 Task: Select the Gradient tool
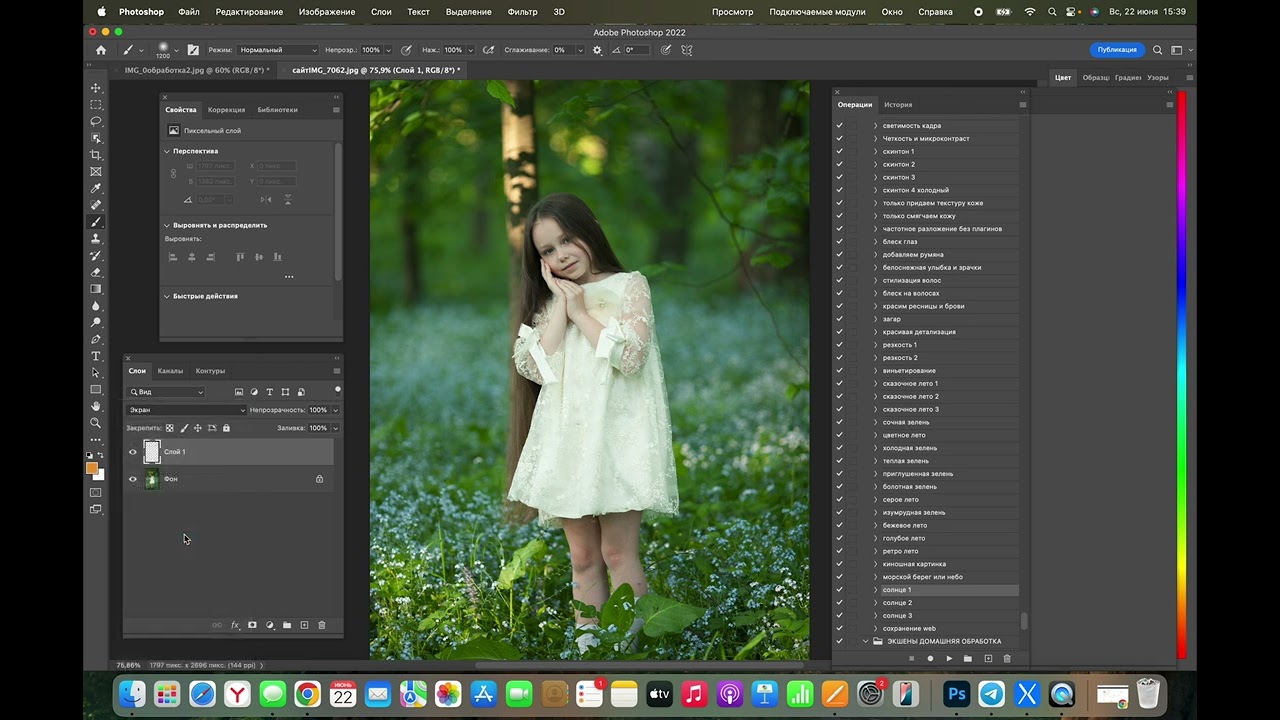click(x=96, y=289)
